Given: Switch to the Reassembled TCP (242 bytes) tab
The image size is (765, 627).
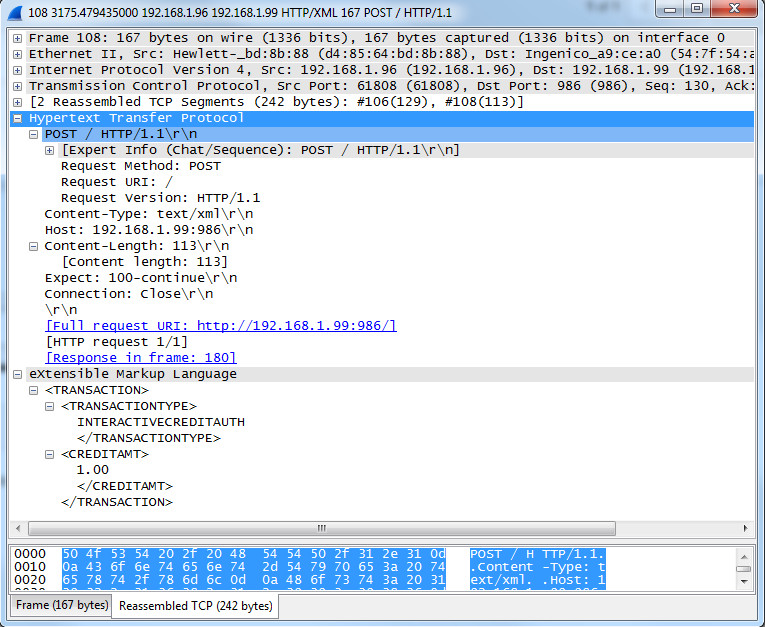Looking at the screenshot, I should [195, 606].
